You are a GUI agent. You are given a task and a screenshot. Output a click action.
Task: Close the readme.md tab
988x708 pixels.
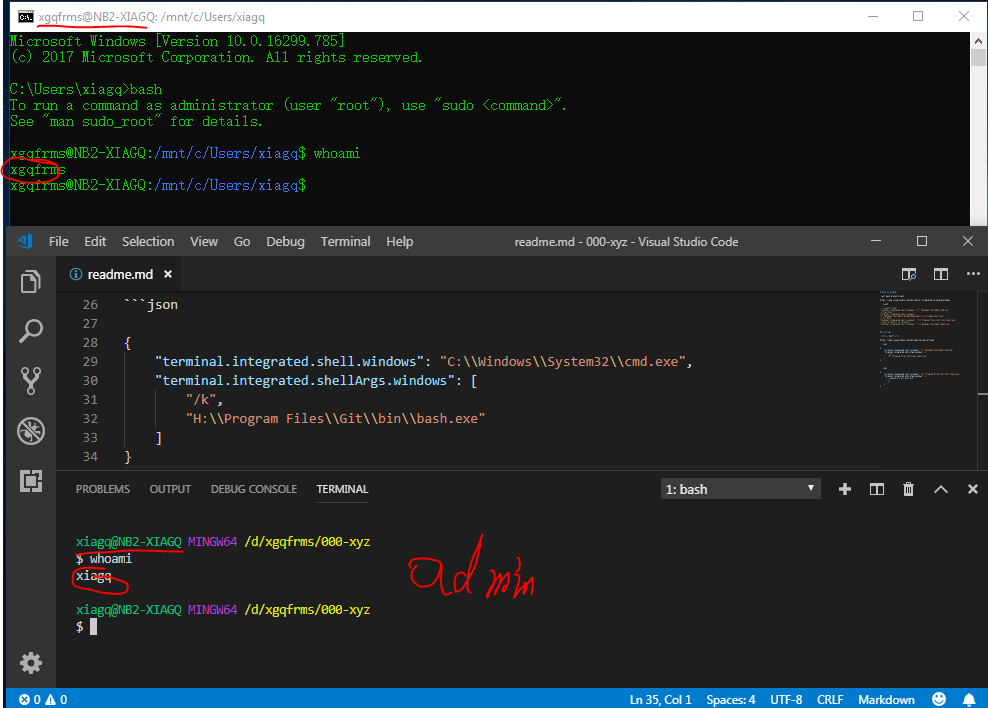tap(168, 274)
